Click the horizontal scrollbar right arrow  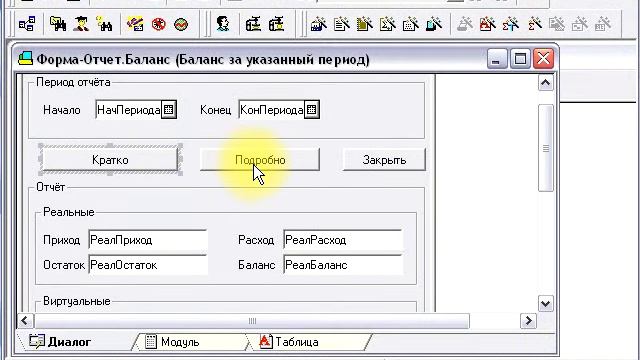[528, 320]
